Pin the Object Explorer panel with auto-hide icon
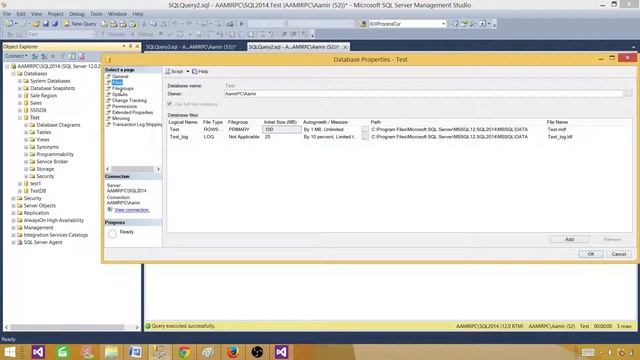Viewport: 640px width, 360px height. 130,47
